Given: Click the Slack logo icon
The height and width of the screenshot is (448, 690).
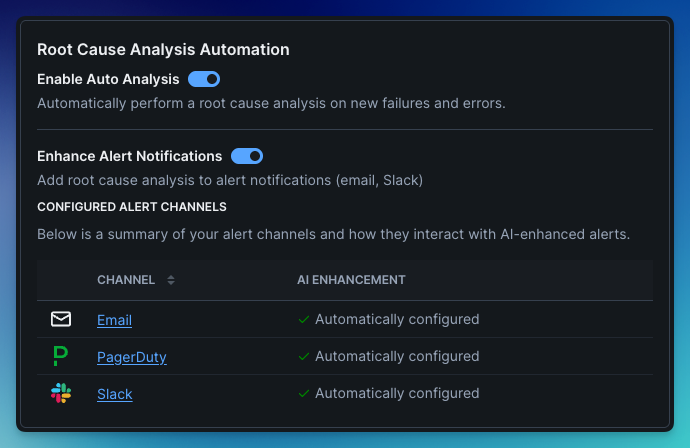Looking at the screenshot, I should [x=61, y=394].
